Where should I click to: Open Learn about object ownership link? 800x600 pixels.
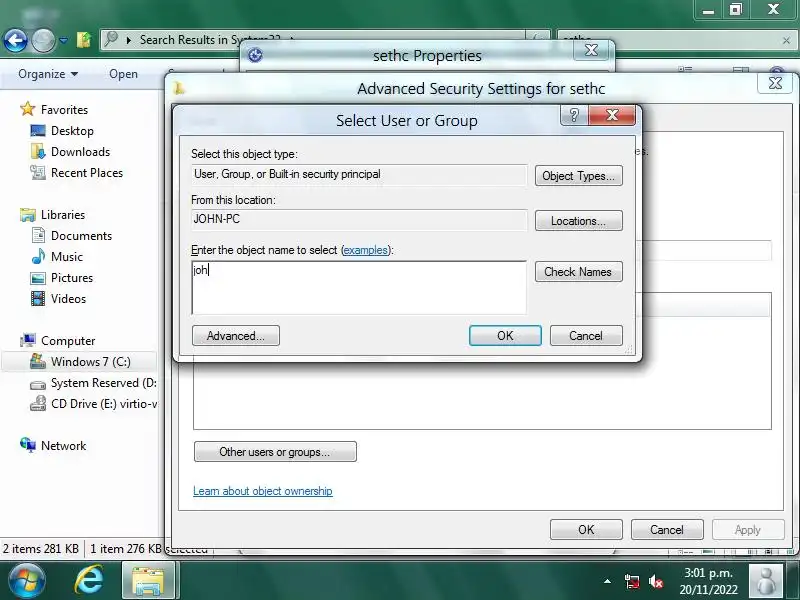263,491
